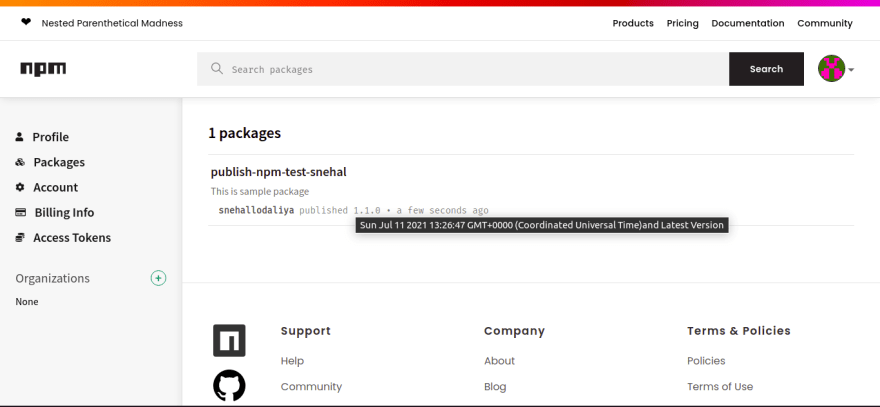The width and height of the screenshot is (880, 407).
Task: Click the 'a few seconds ago' timestamp
Action: pos(443,211)
